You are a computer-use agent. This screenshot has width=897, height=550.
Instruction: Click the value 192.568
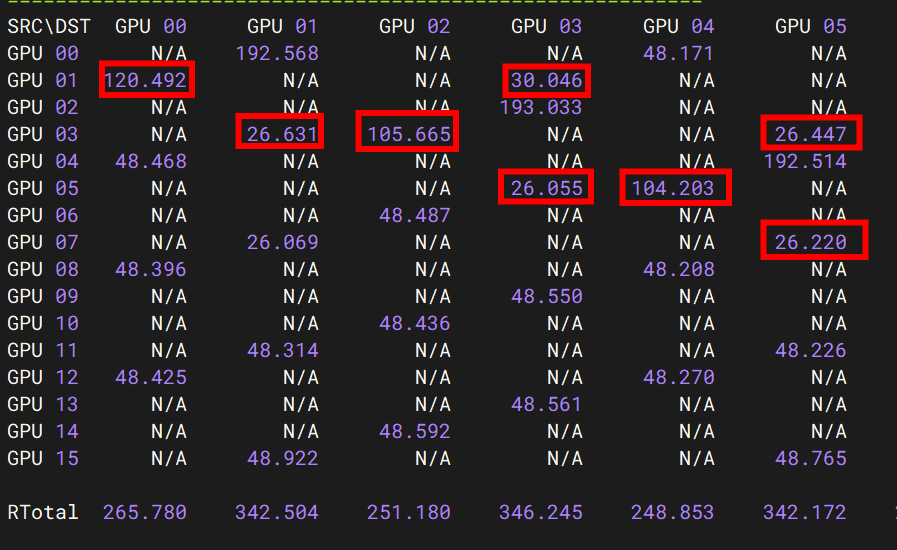coord(277,53)
